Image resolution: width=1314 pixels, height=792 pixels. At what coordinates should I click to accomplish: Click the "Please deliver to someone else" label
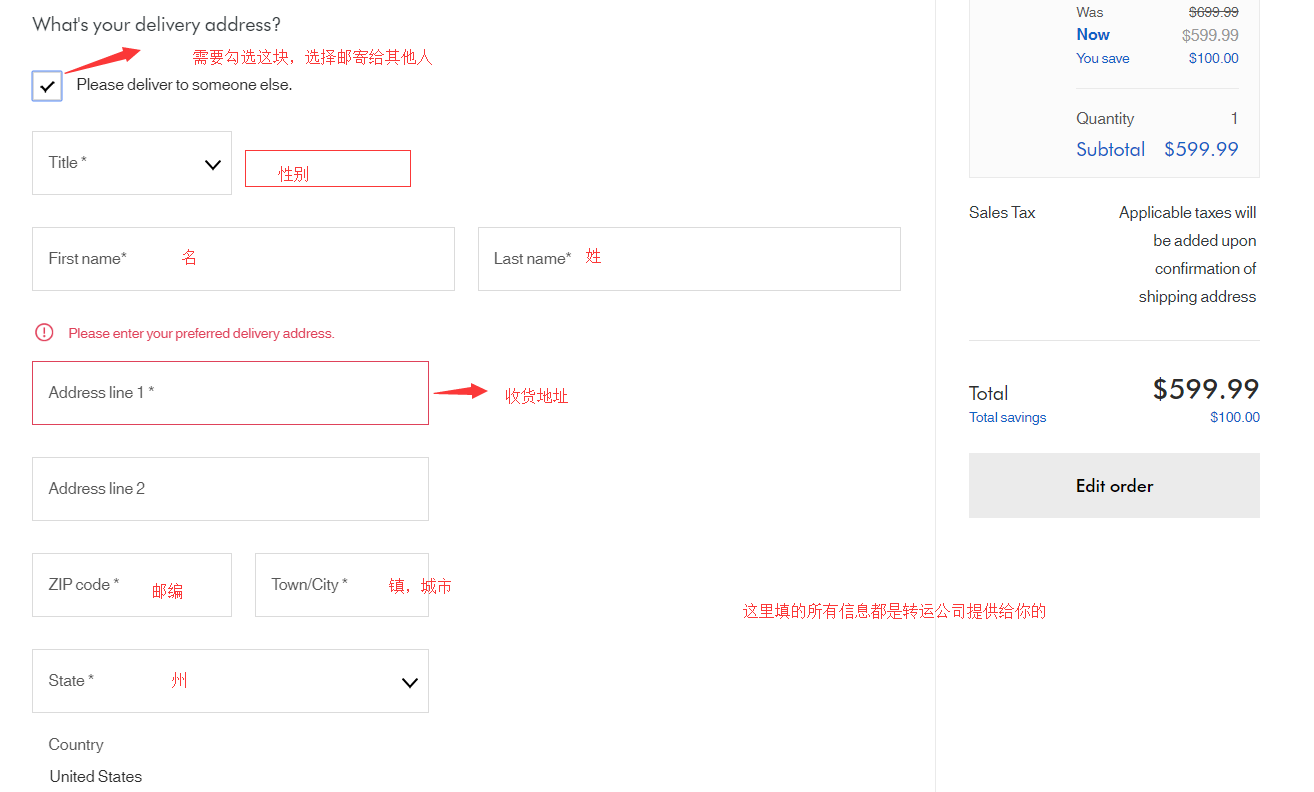pyautogui.click(x=184, y=85)
